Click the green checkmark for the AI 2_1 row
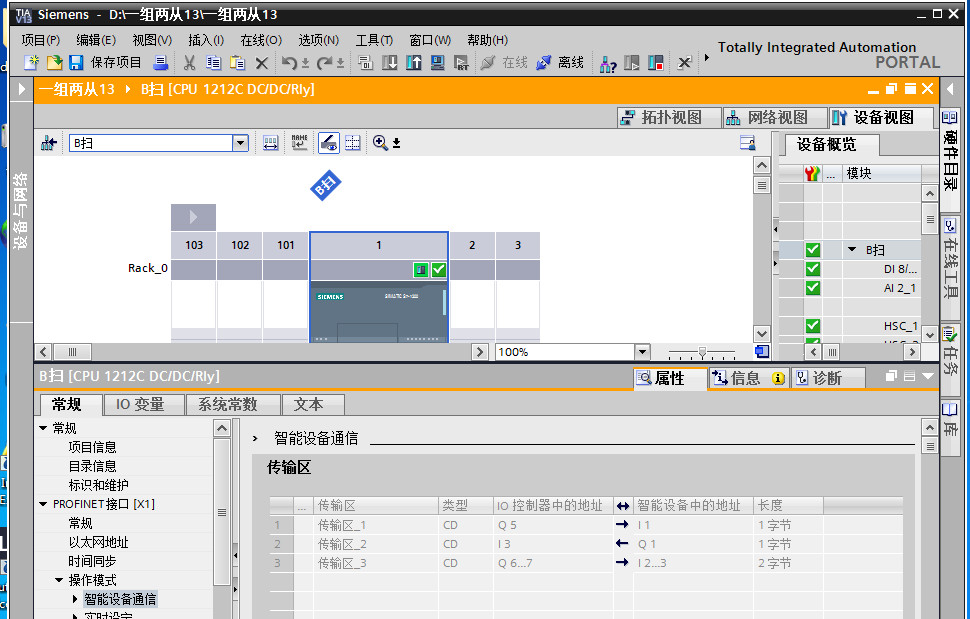Viewport: 970px width, 619px height. [x=813, y=288]
